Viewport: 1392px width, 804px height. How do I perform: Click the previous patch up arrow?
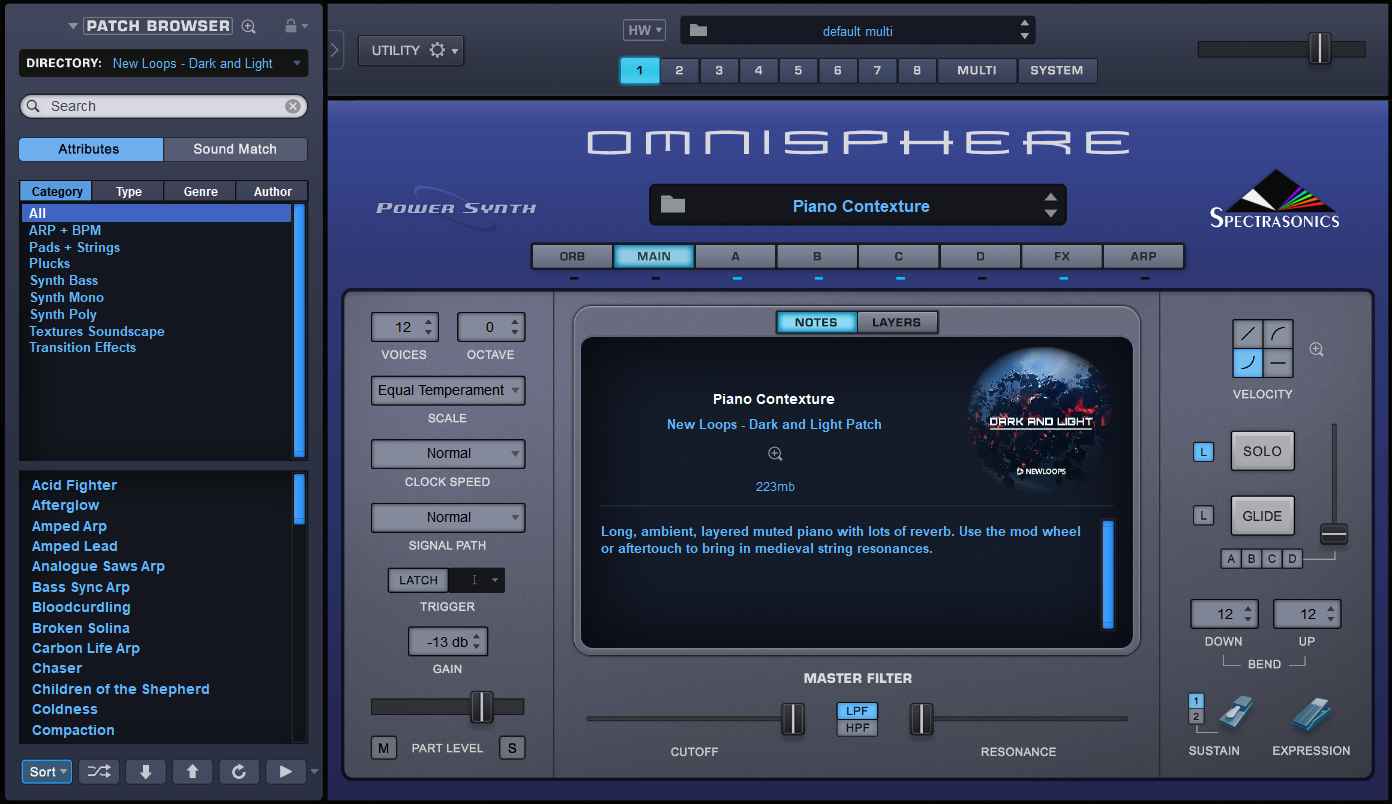click(x=192, y=771)
